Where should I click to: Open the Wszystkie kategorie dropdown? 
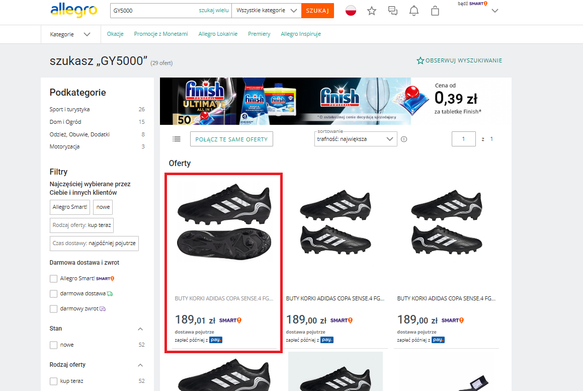[266, 10]
